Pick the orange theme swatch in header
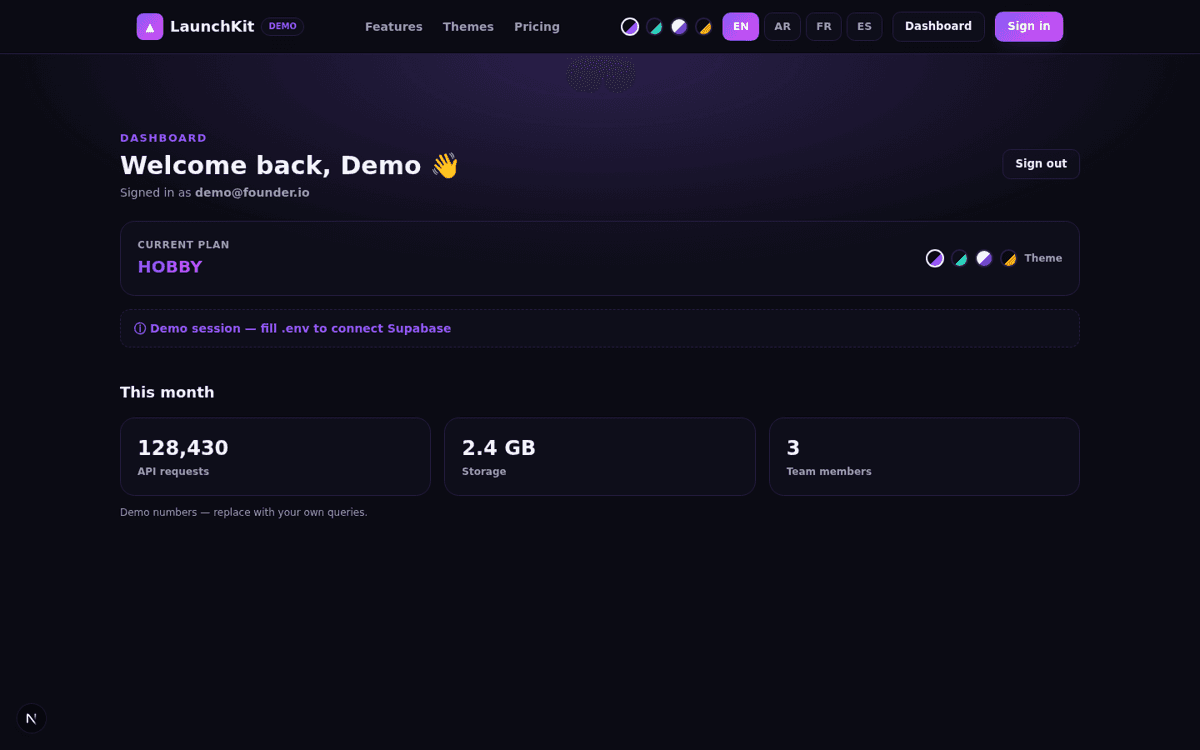 704,27
